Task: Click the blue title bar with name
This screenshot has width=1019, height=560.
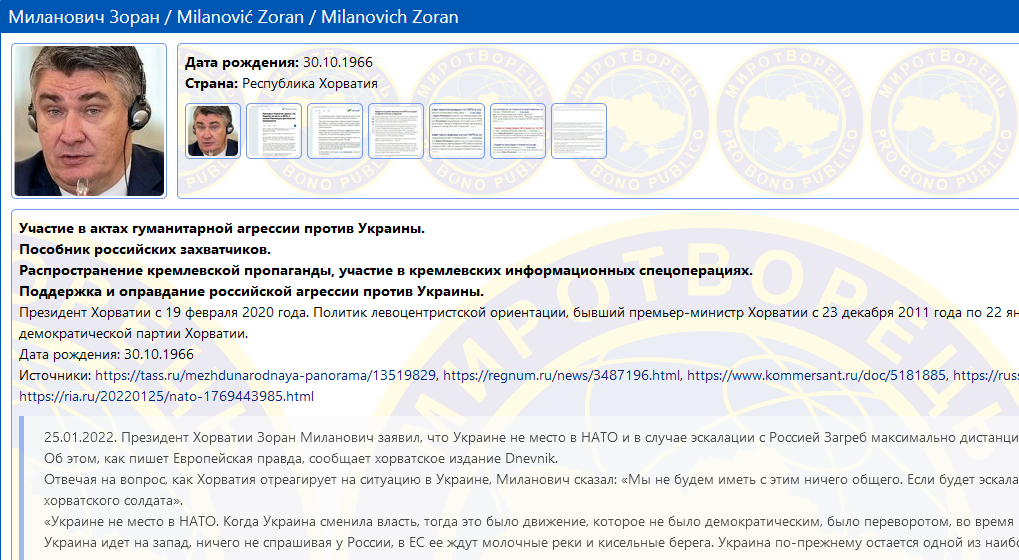Action: coord(509,17)
